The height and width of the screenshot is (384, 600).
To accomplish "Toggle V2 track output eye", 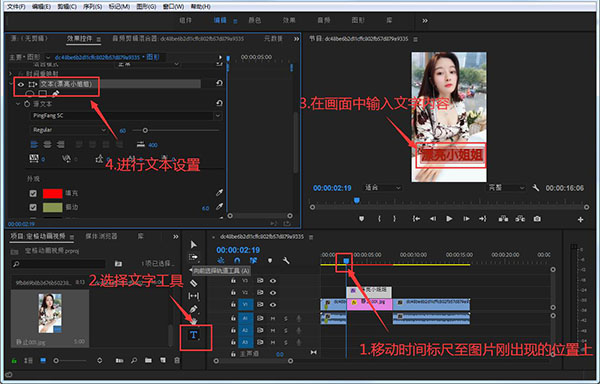I will coord(272,293).
